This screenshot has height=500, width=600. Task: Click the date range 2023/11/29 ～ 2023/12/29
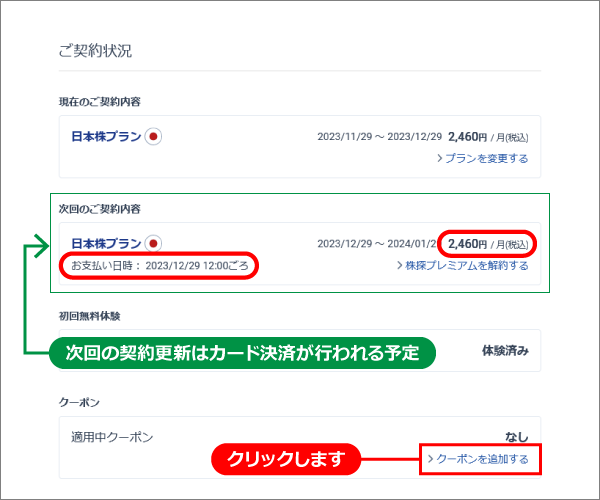click(x=380, y=137)
